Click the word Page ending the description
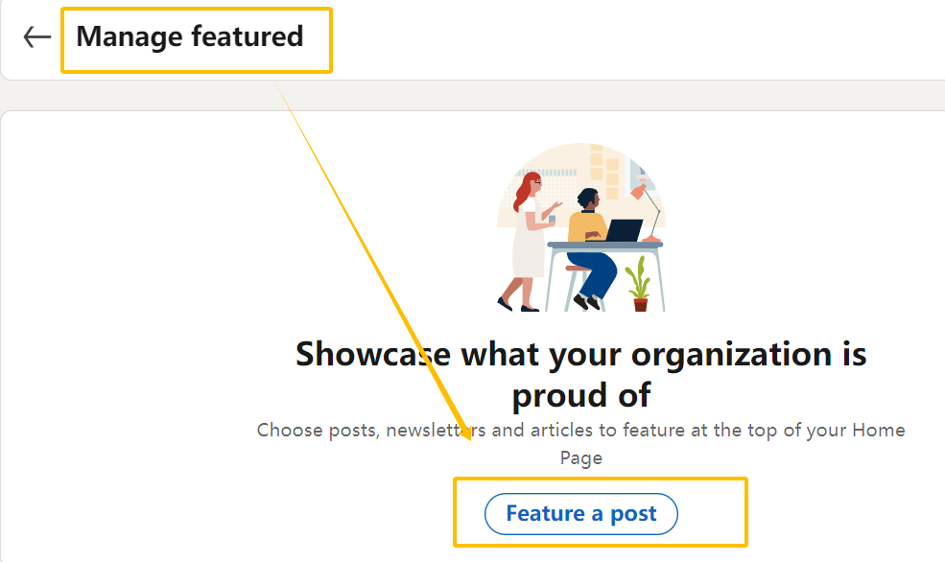Image resolution: width=945 pixels, height=562 pixels. pos(581,458)
